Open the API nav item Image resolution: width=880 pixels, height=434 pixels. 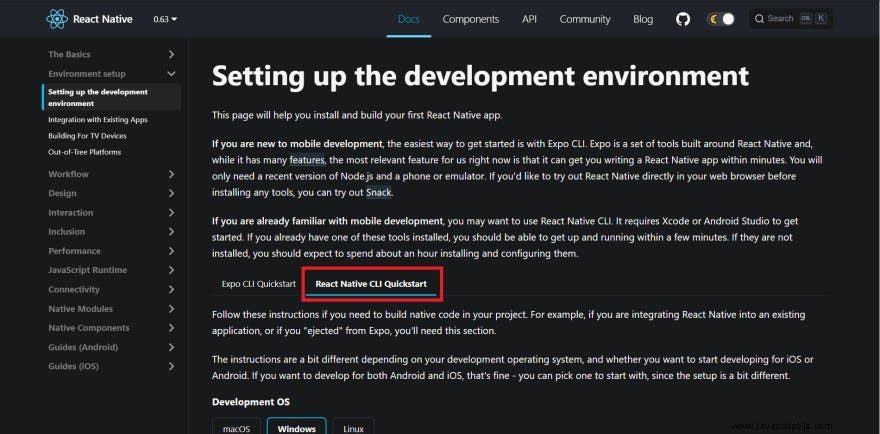529,19
